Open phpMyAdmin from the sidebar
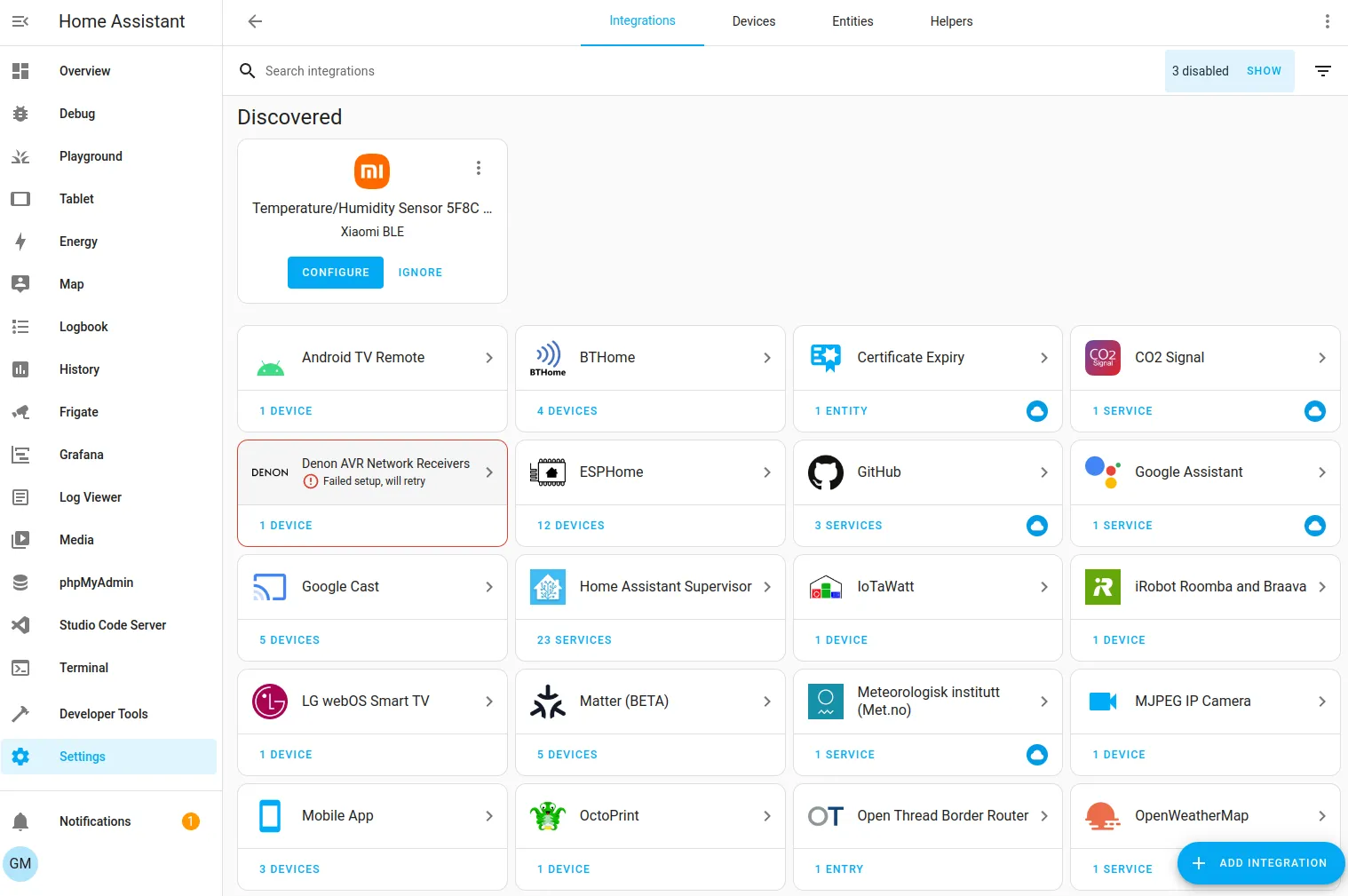 96,583
